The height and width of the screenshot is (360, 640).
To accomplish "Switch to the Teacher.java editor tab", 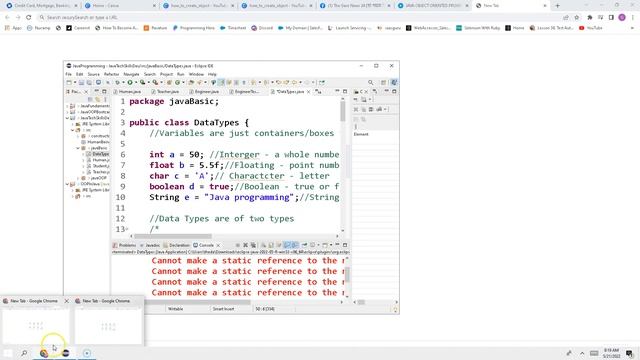I will tap(165, 92).
